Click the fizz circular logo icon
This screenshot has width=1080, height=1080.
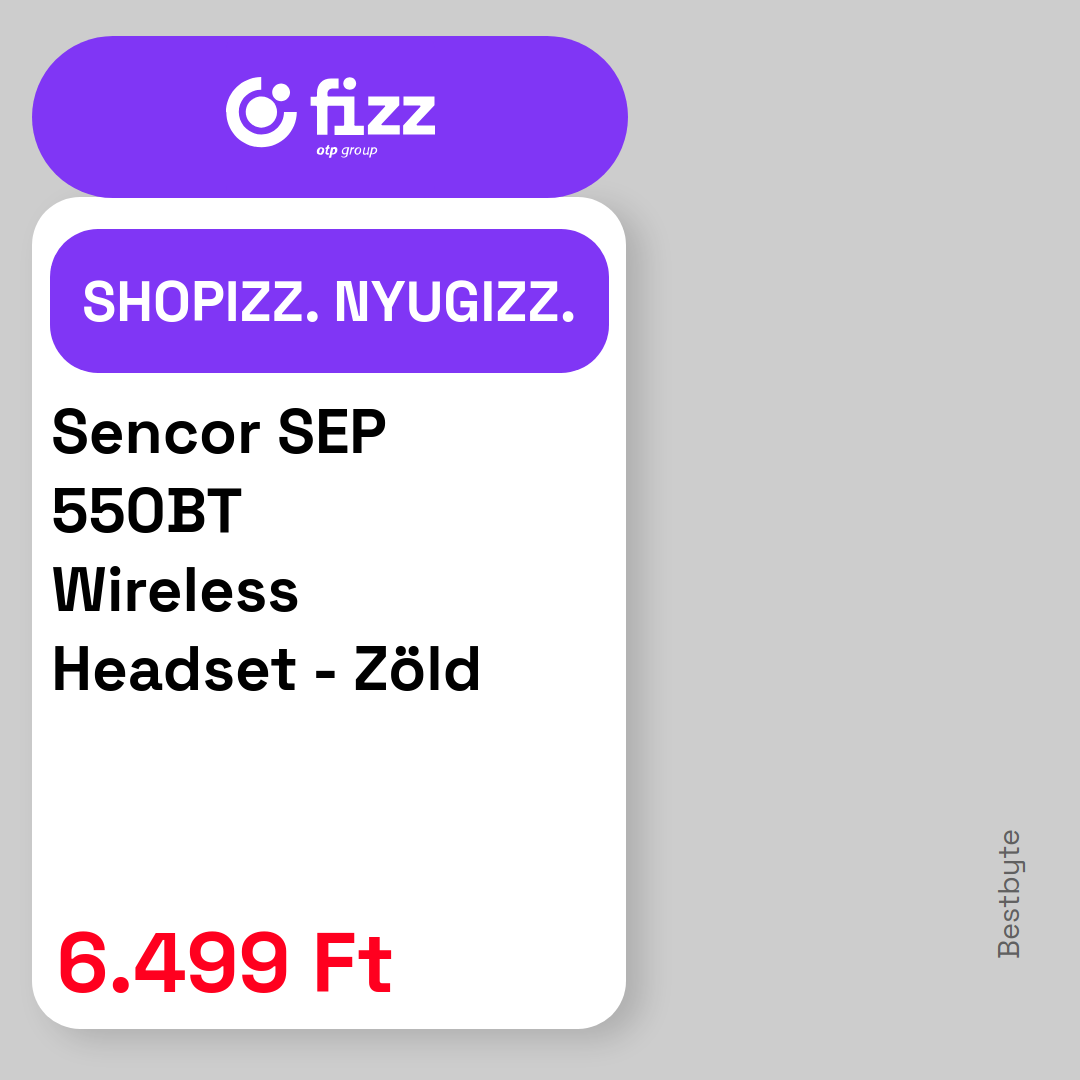261,112
